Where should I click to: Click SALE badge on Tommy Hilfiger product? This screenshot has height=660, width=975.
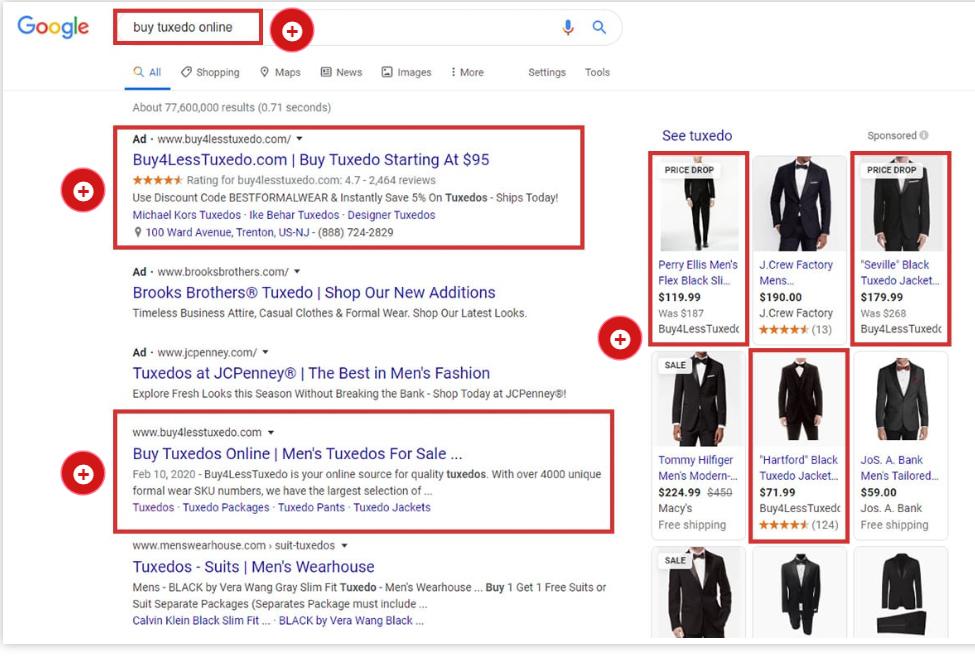point(675,365)
